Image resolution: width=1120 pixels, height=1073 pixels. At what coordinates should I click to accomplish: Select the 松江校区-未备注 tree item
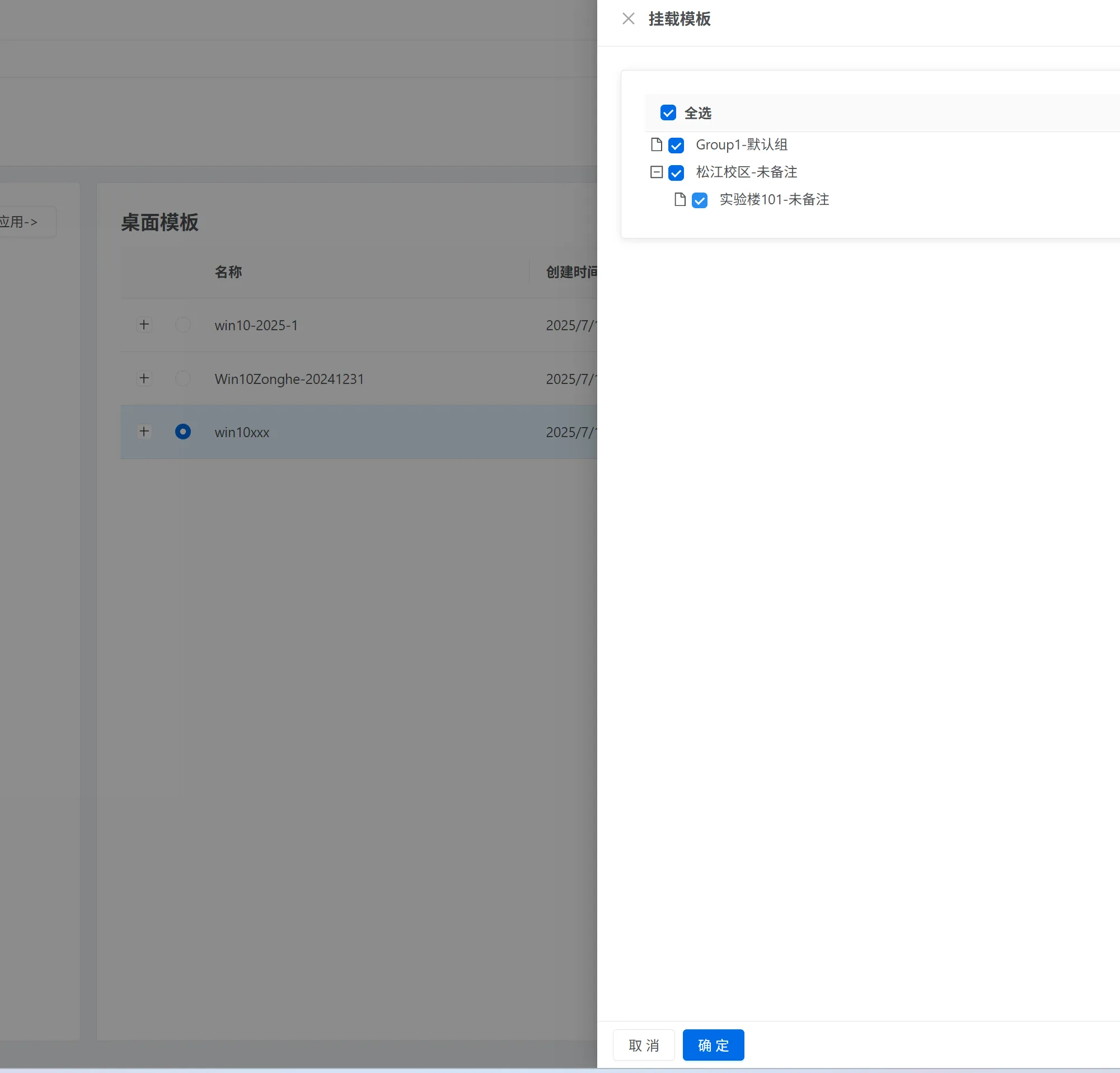point(746,172)
